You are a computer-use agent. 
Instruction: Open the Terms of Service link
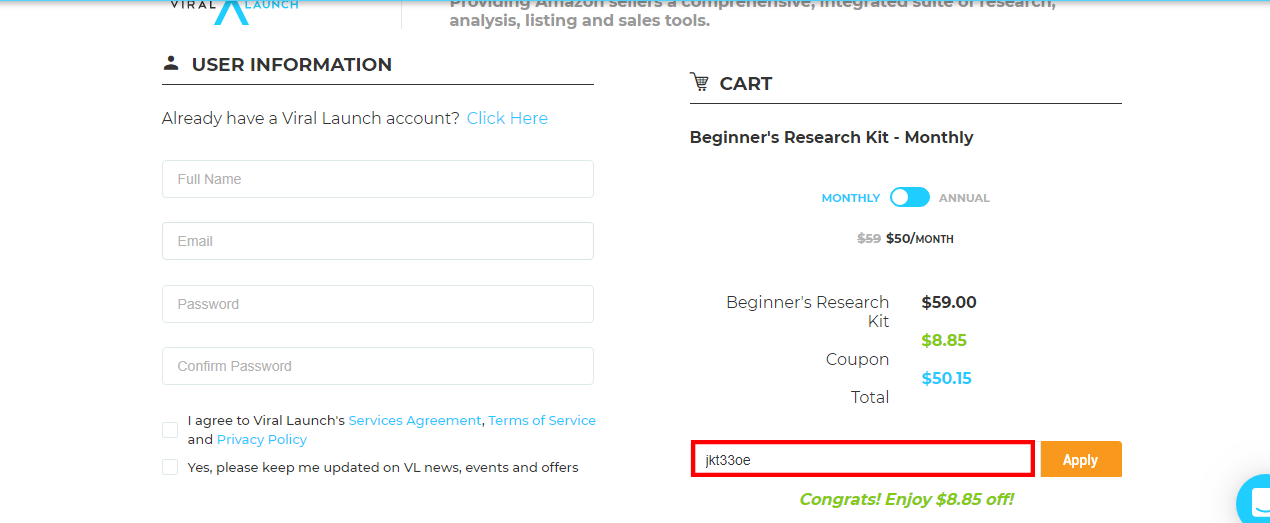(542, 421)
